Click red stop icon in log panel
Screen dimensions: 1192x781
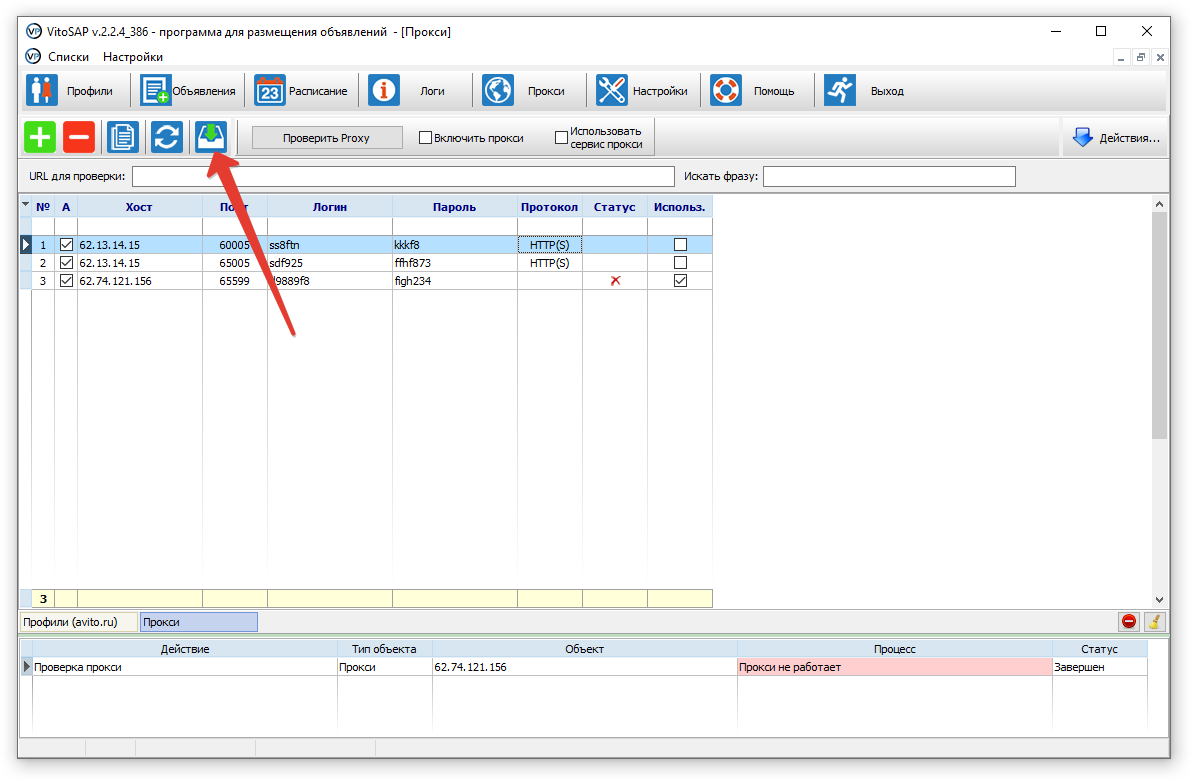point(1129,621)
